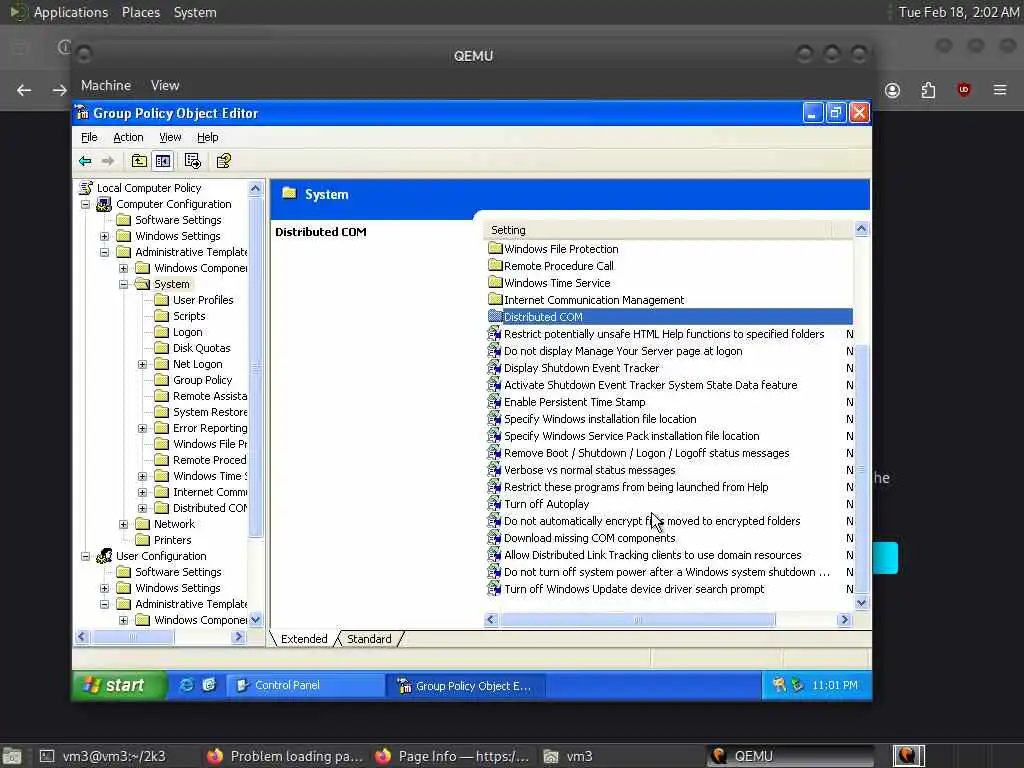Select the Distributed COM list entry
The image size is (1024, 768).
click(669, 317)
